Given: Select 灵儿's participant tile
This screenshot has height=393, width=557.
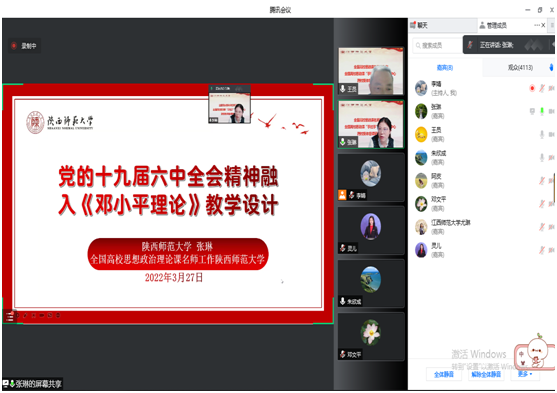Looking at the screenshot, I should point(371,230).
